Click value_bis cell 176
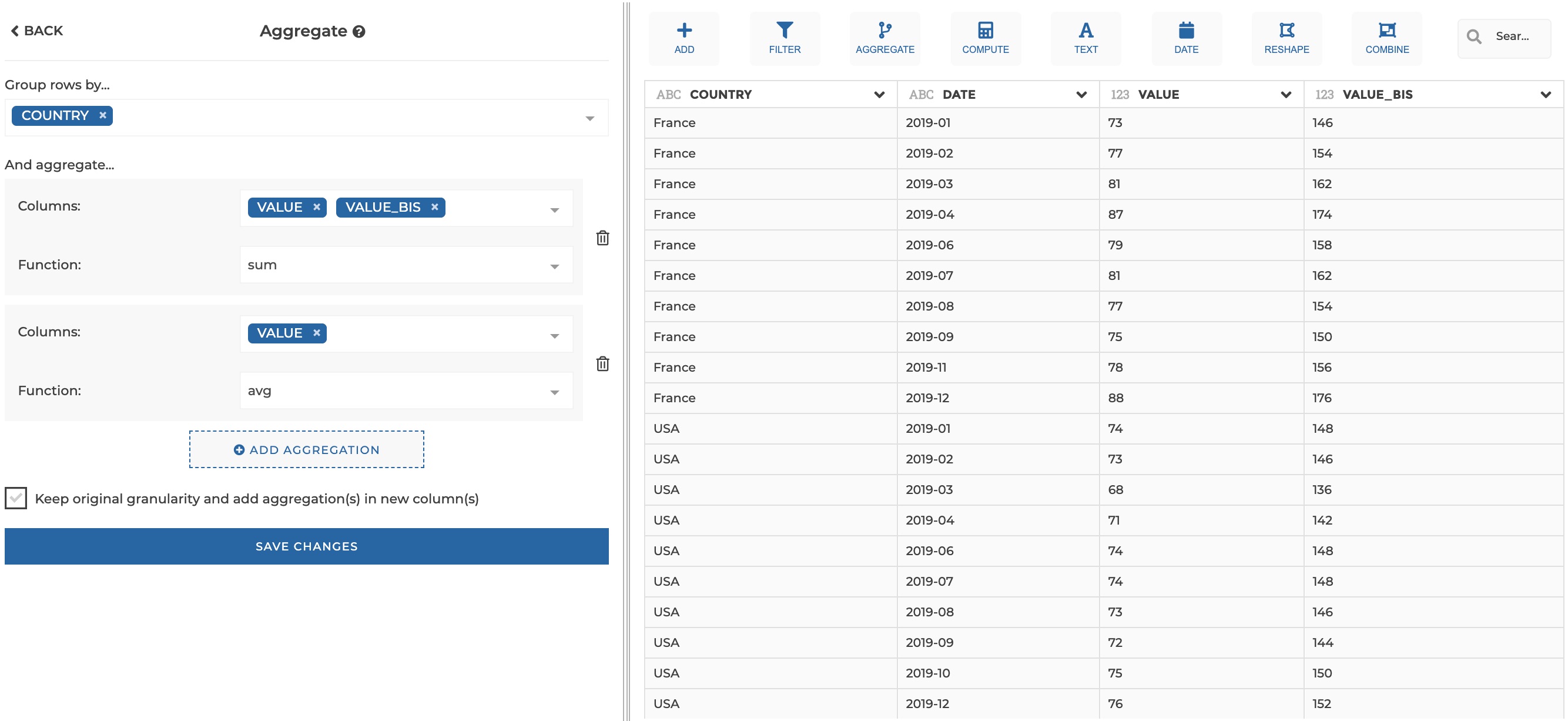Viewport: 1568px width, 721px height. click(1433, 398)
